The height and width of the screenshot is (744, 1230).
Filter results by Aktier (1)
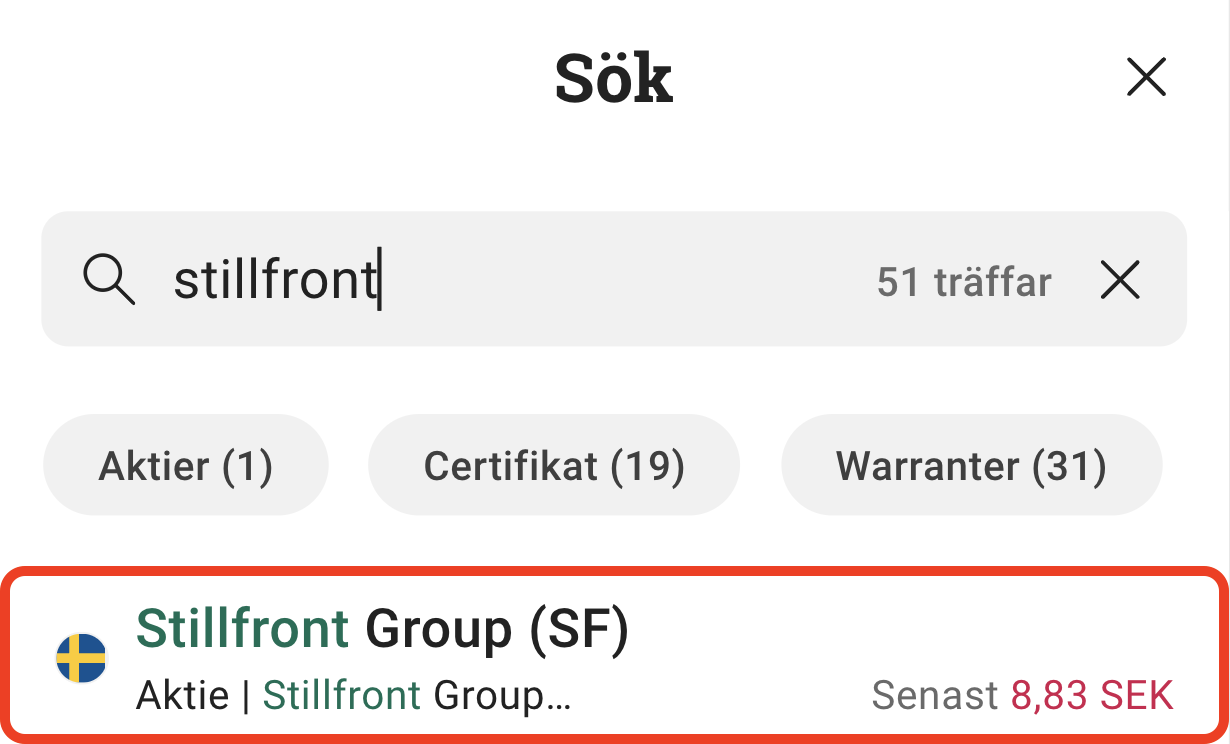pos(186,466)
